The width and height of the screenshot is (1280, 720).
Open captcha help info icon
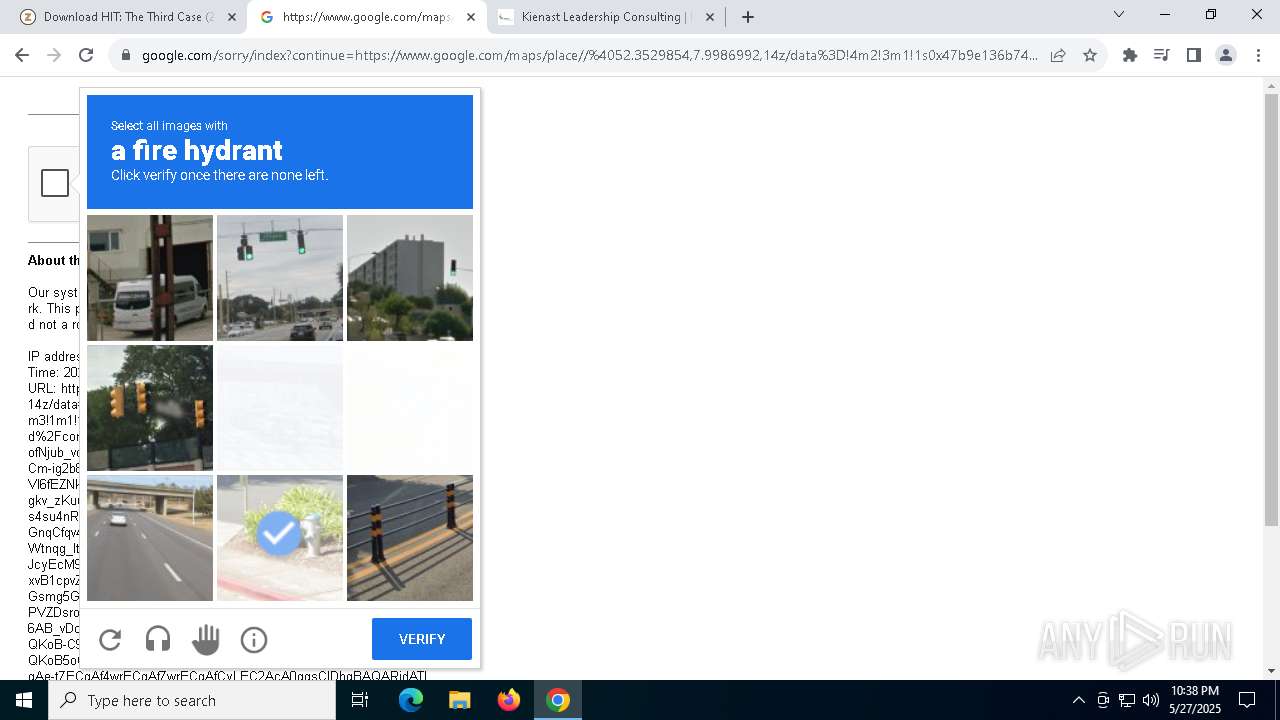(x=254, y=639)
